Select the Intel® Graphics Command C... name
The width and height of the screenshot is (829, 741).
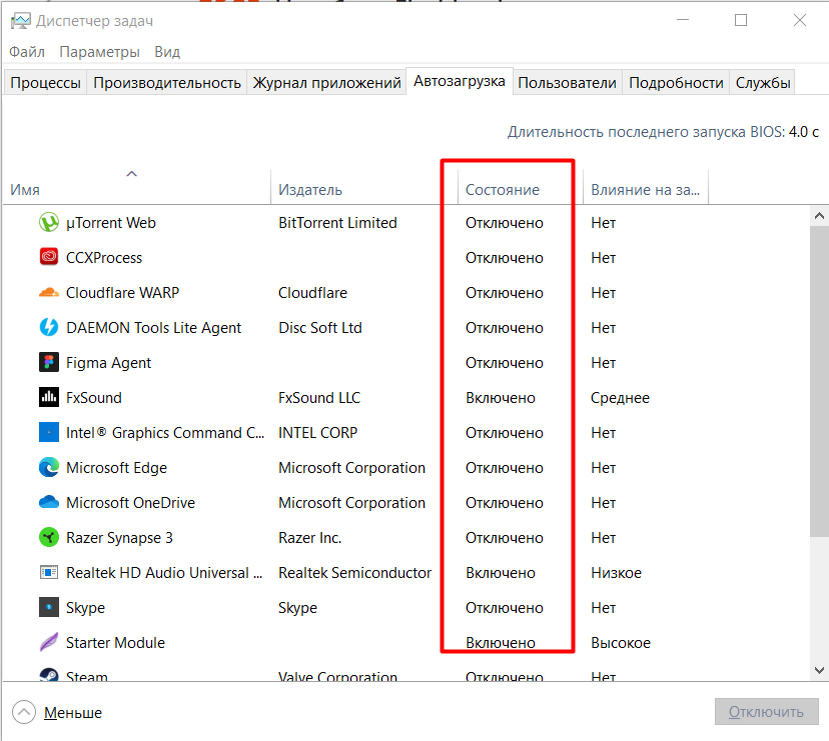coord(165,433)
